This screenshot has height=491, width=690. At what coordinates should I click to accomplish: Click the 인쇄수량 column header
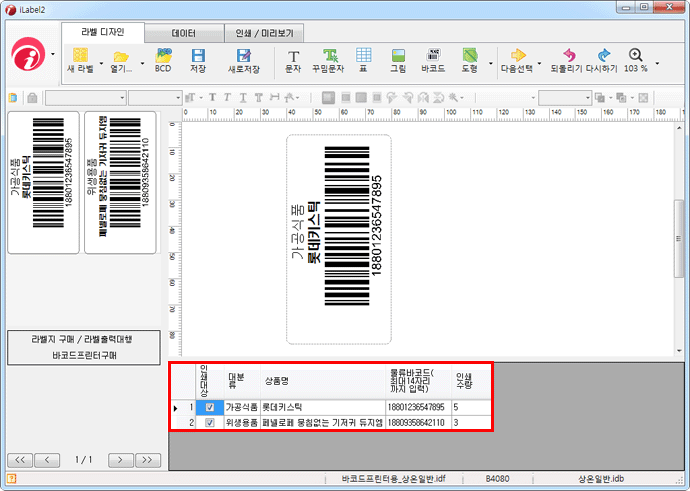click(471, 381)
